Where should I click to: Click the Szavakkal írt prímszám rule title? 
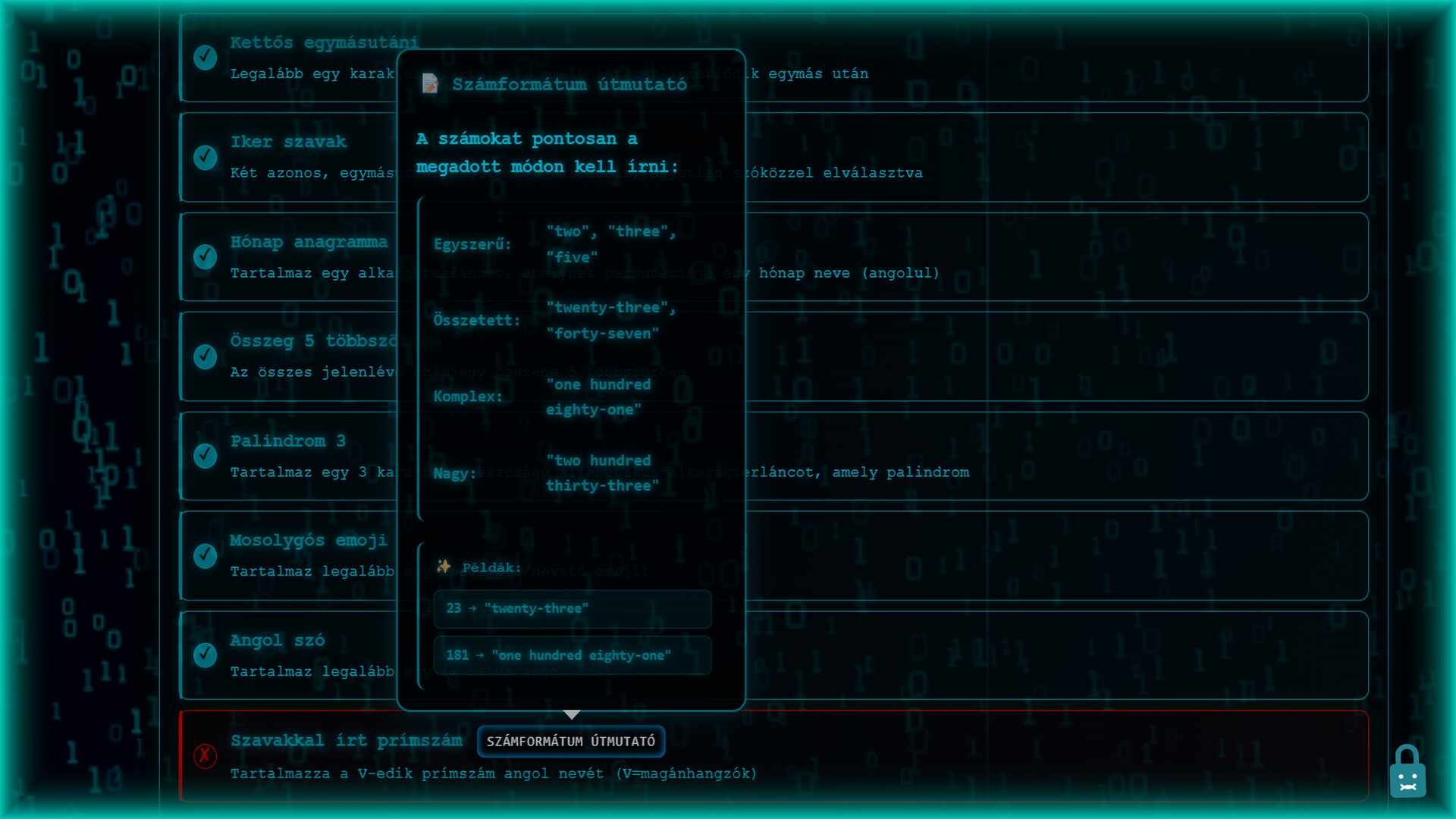tap(346, 740)
